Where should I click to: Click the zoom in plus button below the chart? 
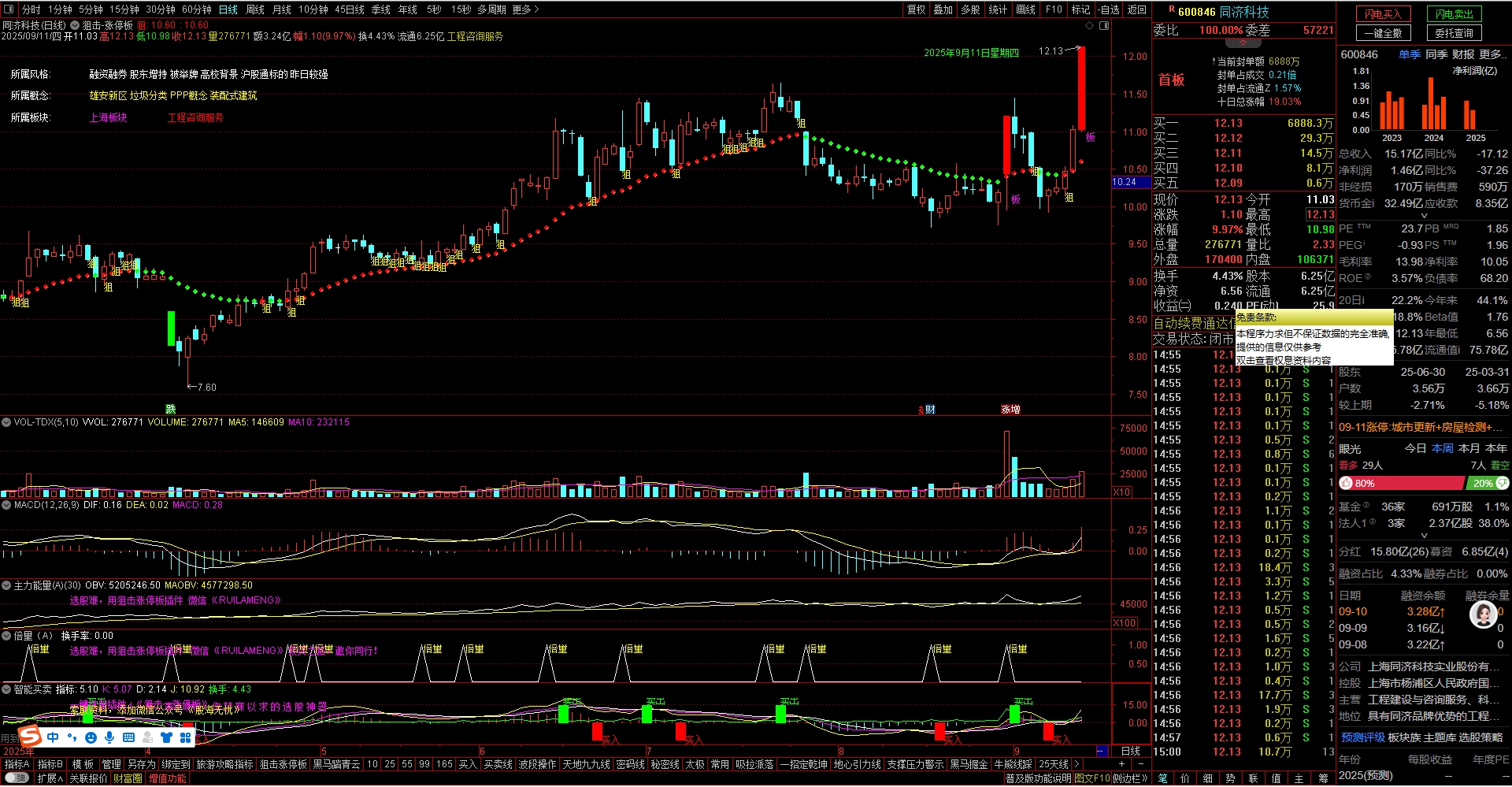pyautogui.click(x=1121, y=764)
